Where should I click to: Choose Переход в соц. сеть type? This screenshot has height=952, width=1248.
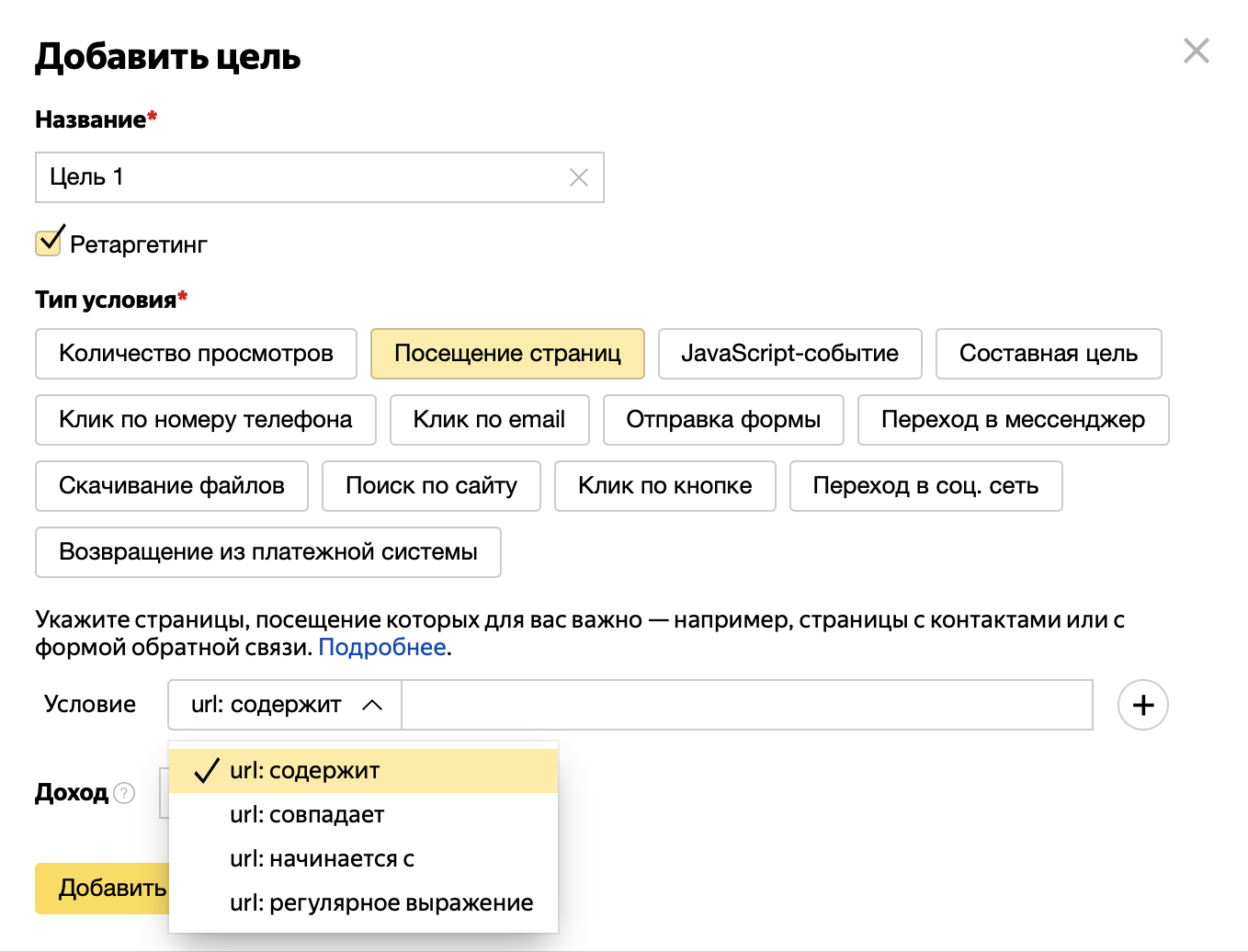pyautogui.click(x=925, y=486)
